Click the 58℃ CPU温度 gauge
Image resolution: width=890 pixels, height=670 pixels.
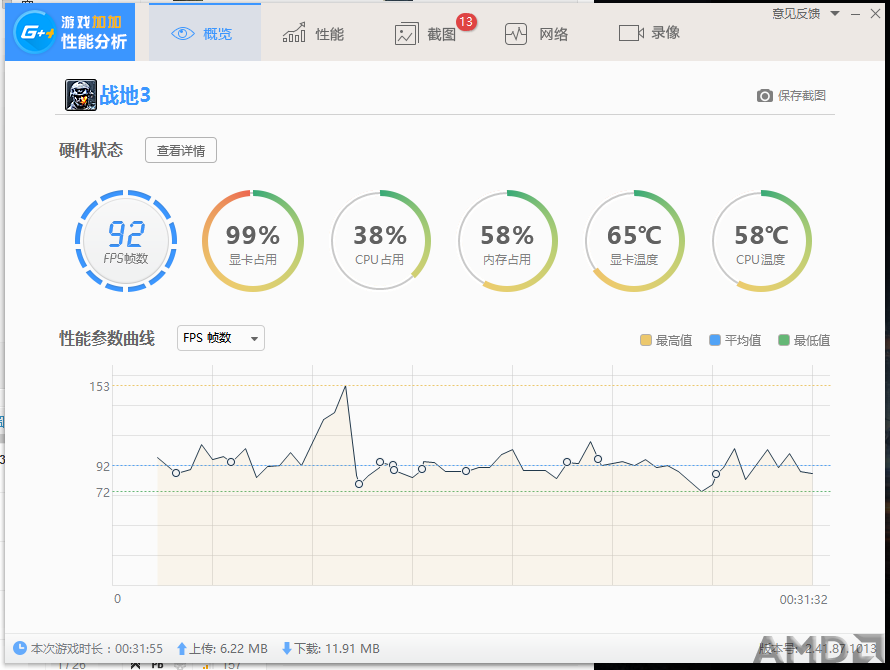click(x=761, y=241)
